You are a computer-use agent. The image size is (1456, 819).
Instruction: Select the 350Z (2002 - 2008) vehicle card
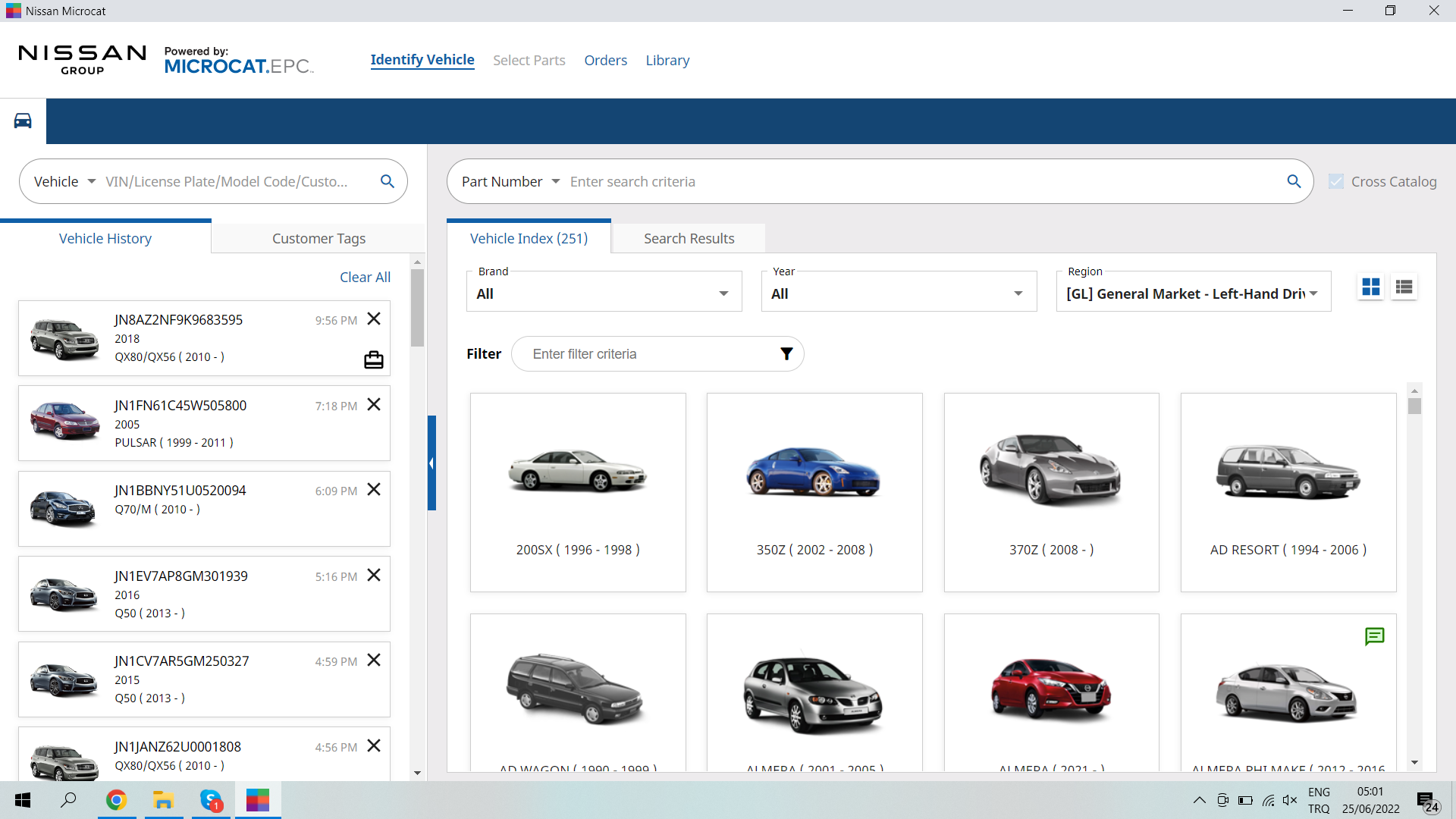814,492
